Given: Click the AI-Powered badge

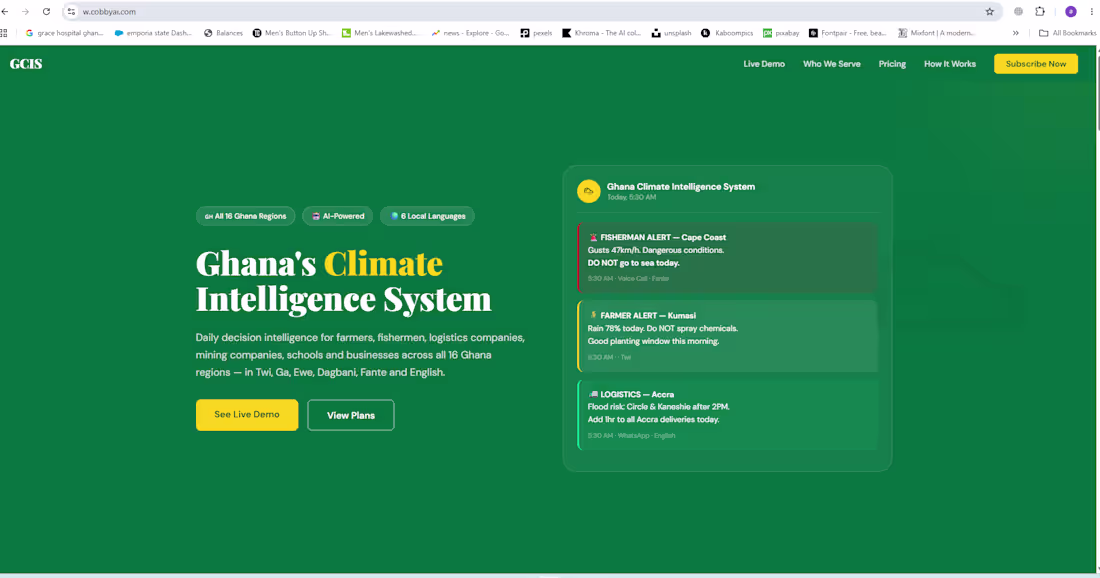Looking at the screenshot, I should point(337,216).
